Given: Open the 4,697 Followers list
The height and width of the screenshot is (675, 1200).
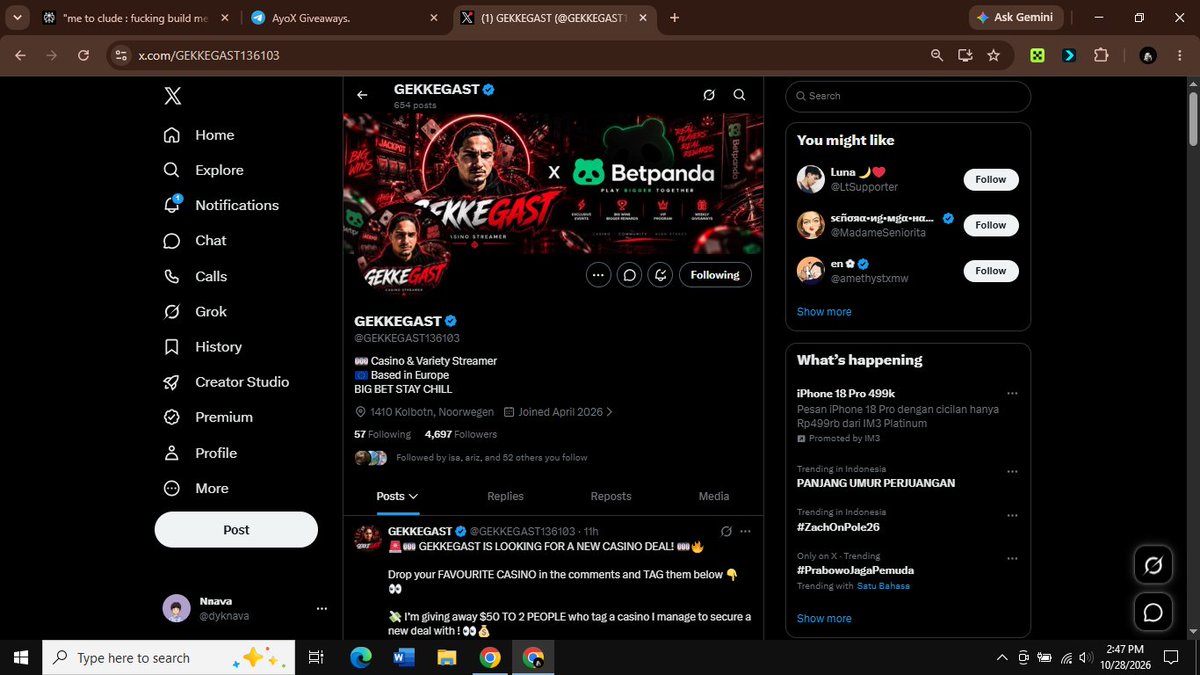Looking at the screenshot, I should click(x=460, y=435).
